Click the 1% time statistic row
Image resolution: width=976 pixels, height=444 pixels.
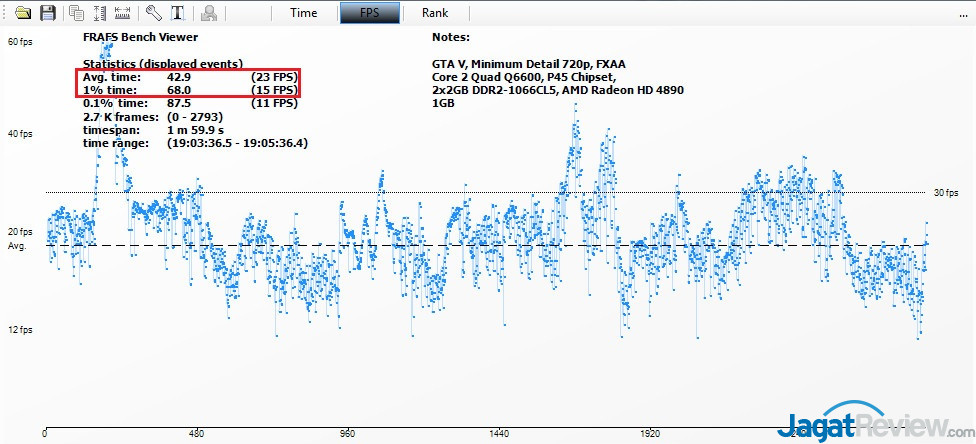(x=189, y=89)
